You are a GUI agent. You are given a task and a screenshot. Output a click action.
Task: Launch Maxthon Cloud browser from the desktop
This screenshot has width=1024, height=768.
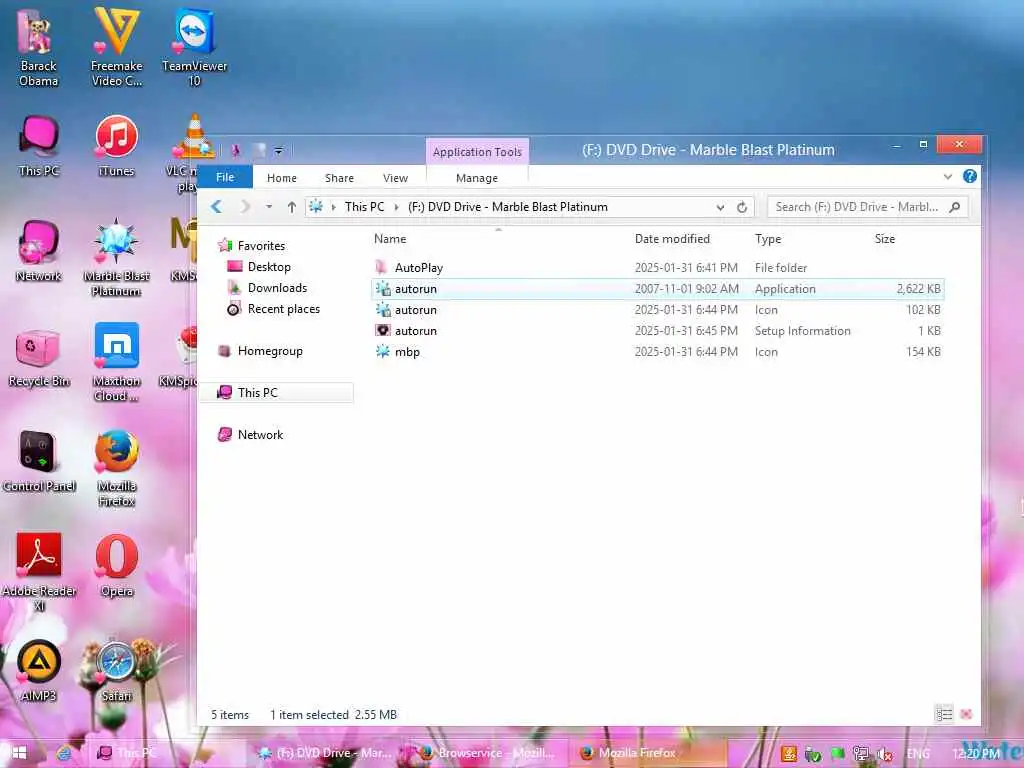pos(116,362)
